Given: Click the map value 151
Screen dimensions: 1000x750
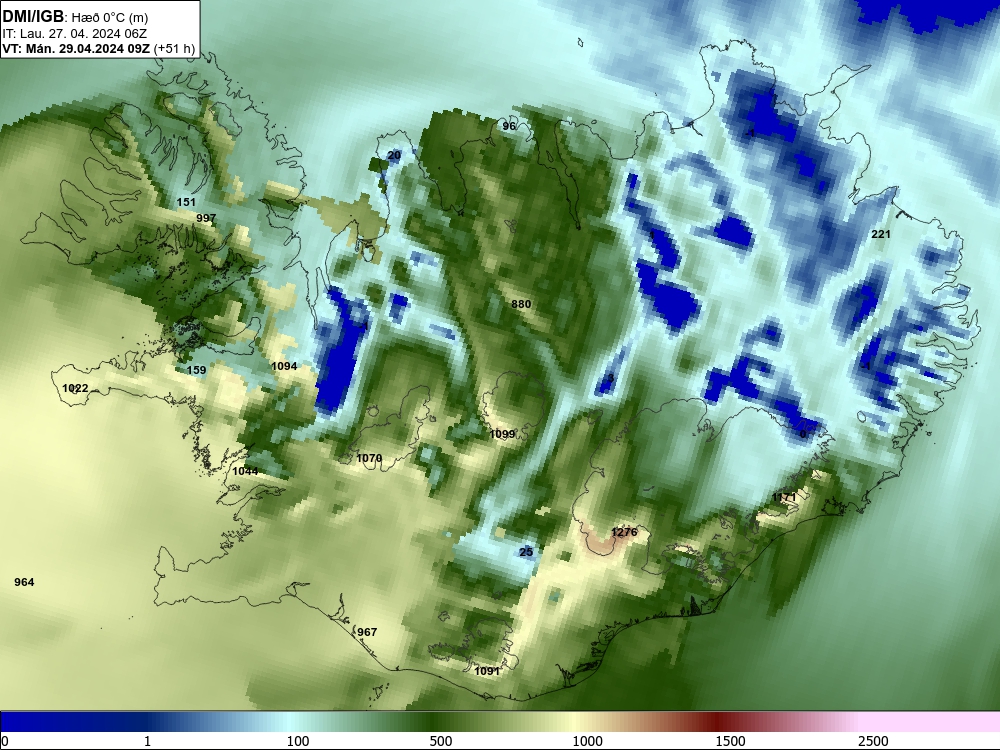Looking at the screenshot, I should click(186, 202).
